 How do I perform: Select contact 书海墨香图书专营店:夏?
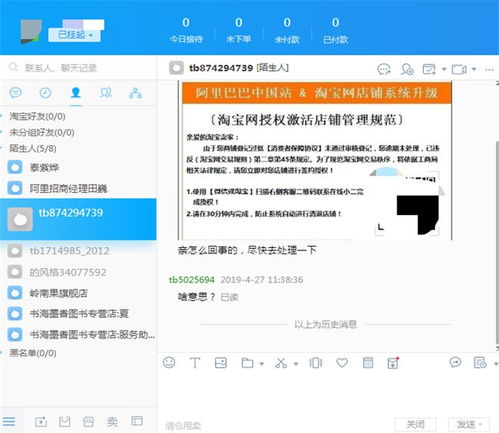(78, 314)
